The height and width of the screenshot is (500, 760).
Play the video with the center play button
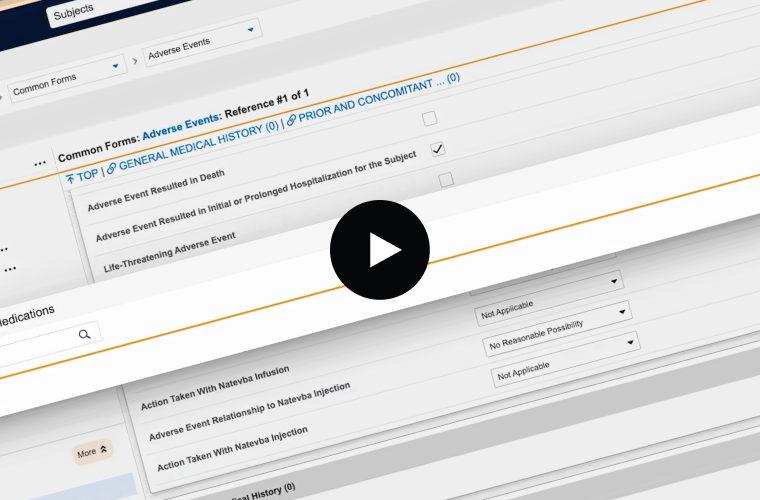click(380, 250)
